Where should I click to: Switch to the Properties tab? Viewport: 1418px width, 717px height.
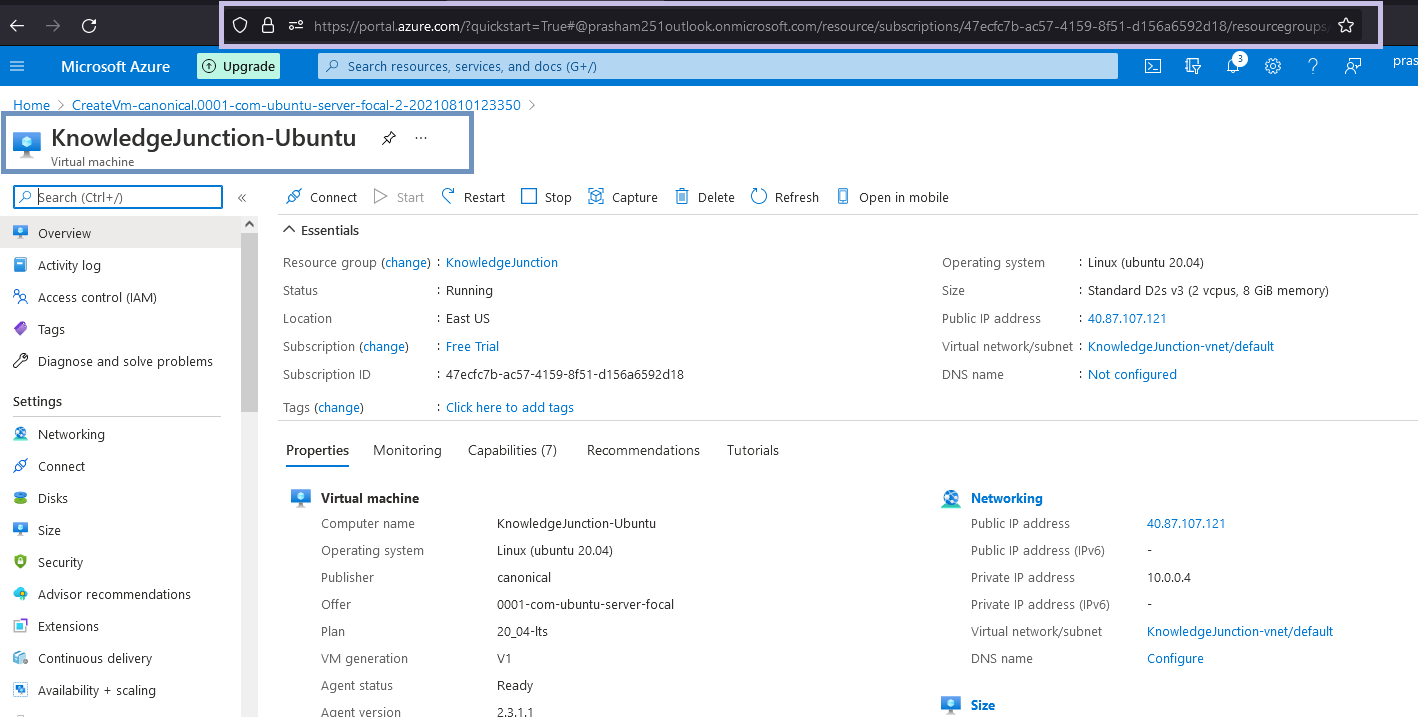point(317,450)
